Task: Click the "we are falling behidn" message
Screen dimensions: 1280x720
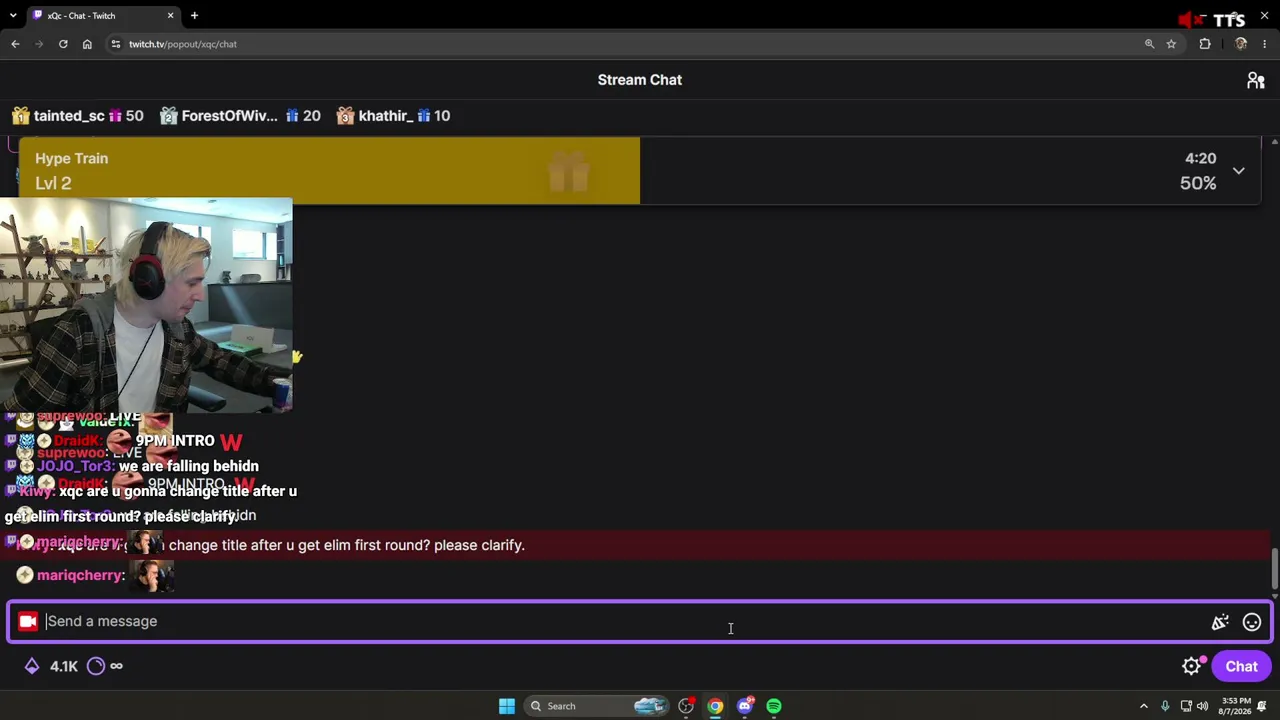Action: coord(189,466)
